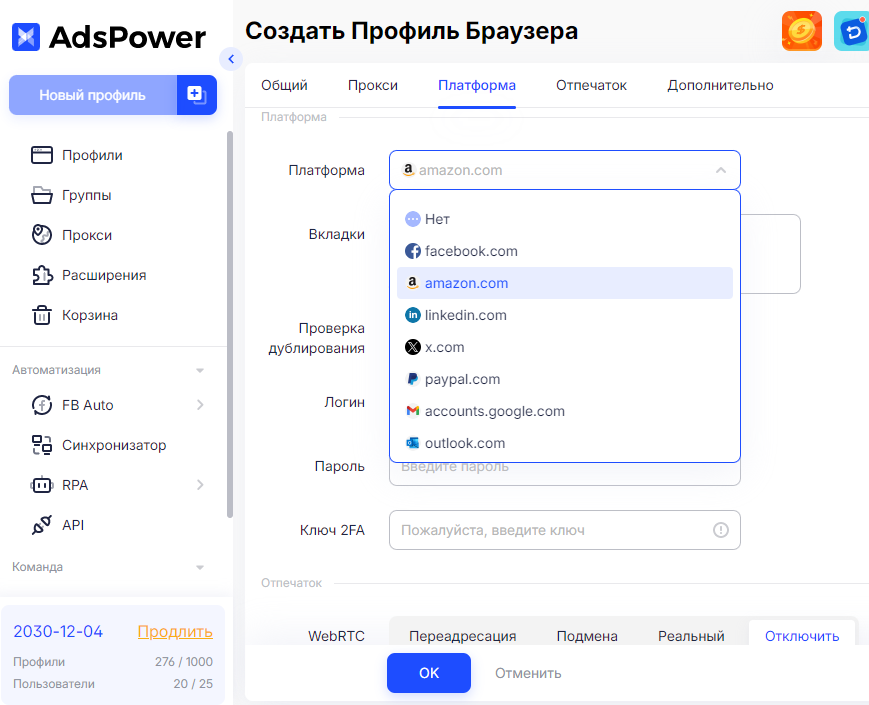This screenshot has height=705, width=869.
Task: Select outlook.com in platform list
Action: pyautogui.click(x=565, y=443)
